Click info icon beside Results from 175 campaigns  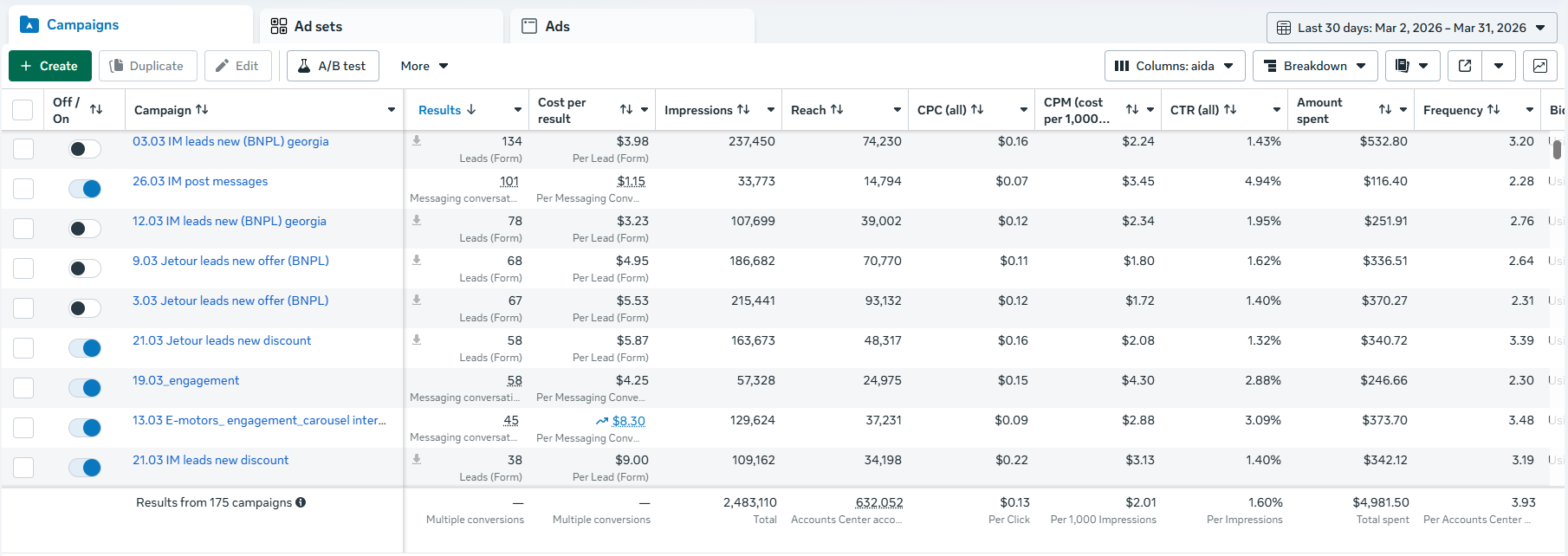[x=301, y=502]
